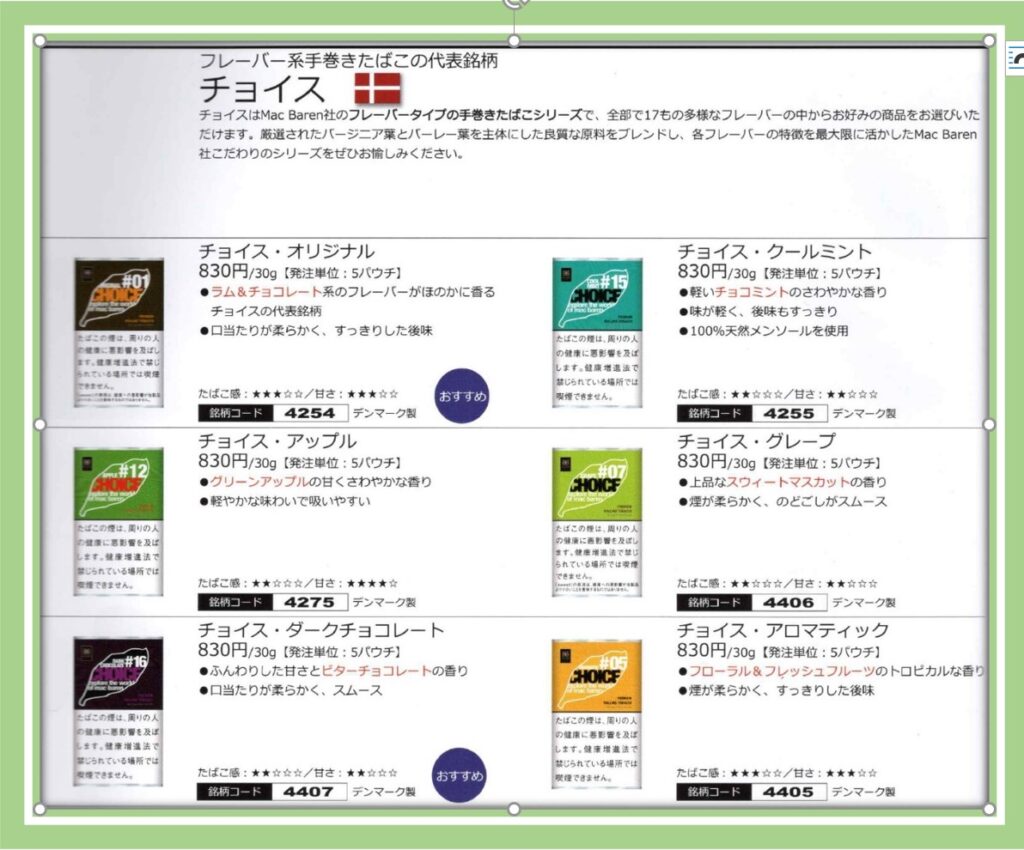Click brand code 4254
This screenshot has width=1024, height=850.
click(310, 413)
